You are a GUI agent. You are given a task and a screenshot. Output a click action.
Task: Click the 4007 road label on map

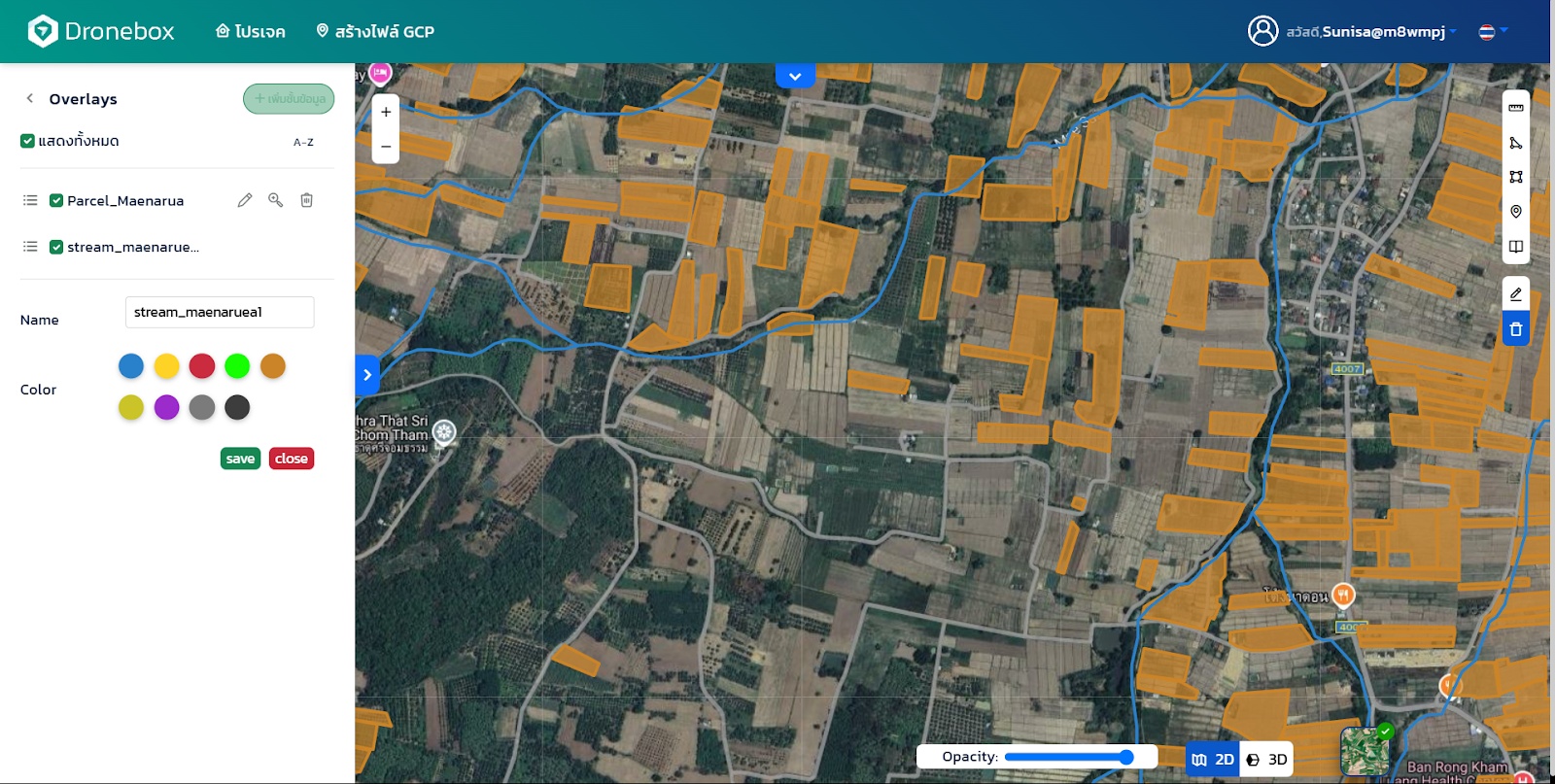1347,369
